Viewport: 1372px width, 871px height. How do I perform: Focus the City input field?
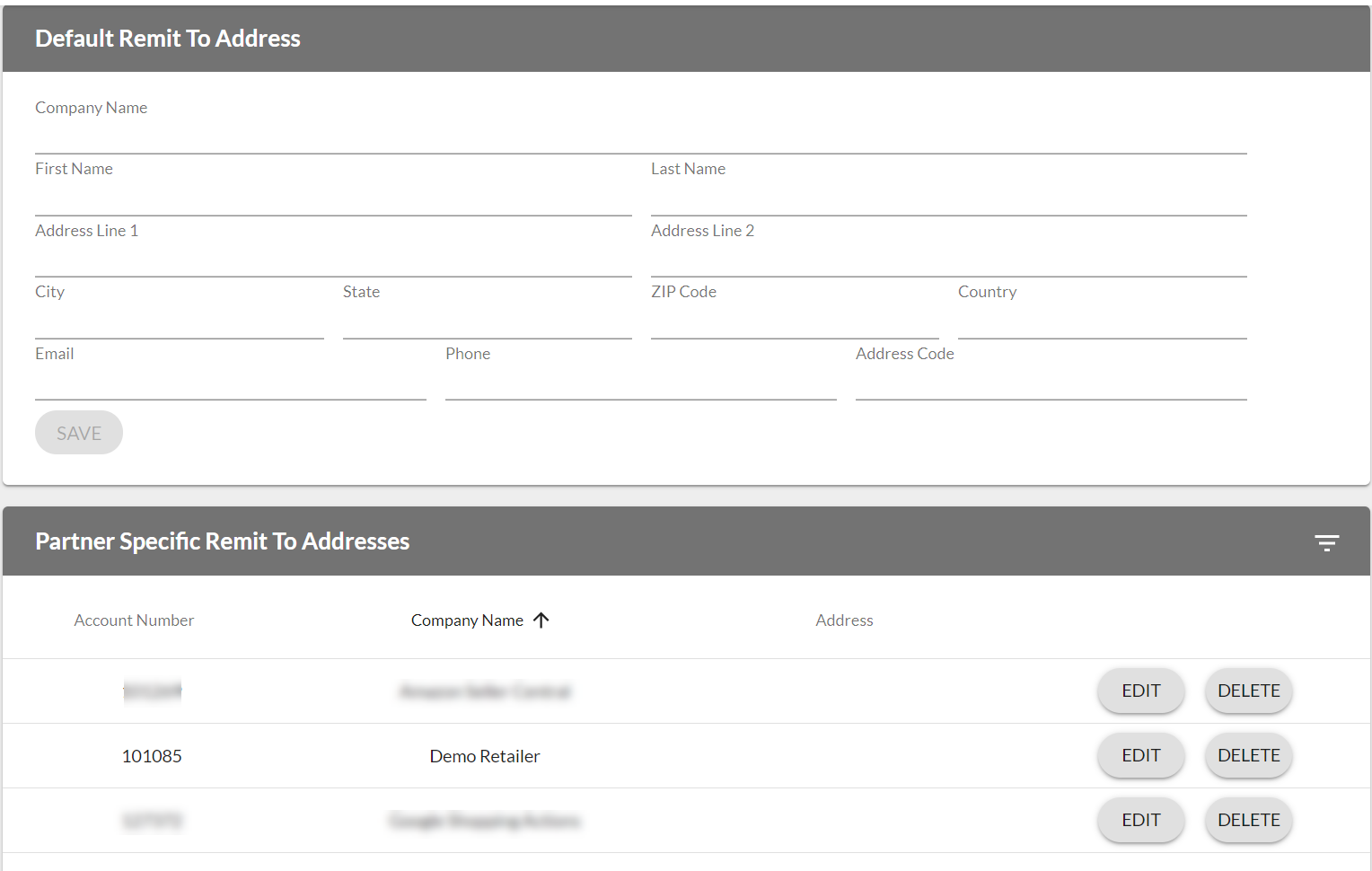coord(179,321)
